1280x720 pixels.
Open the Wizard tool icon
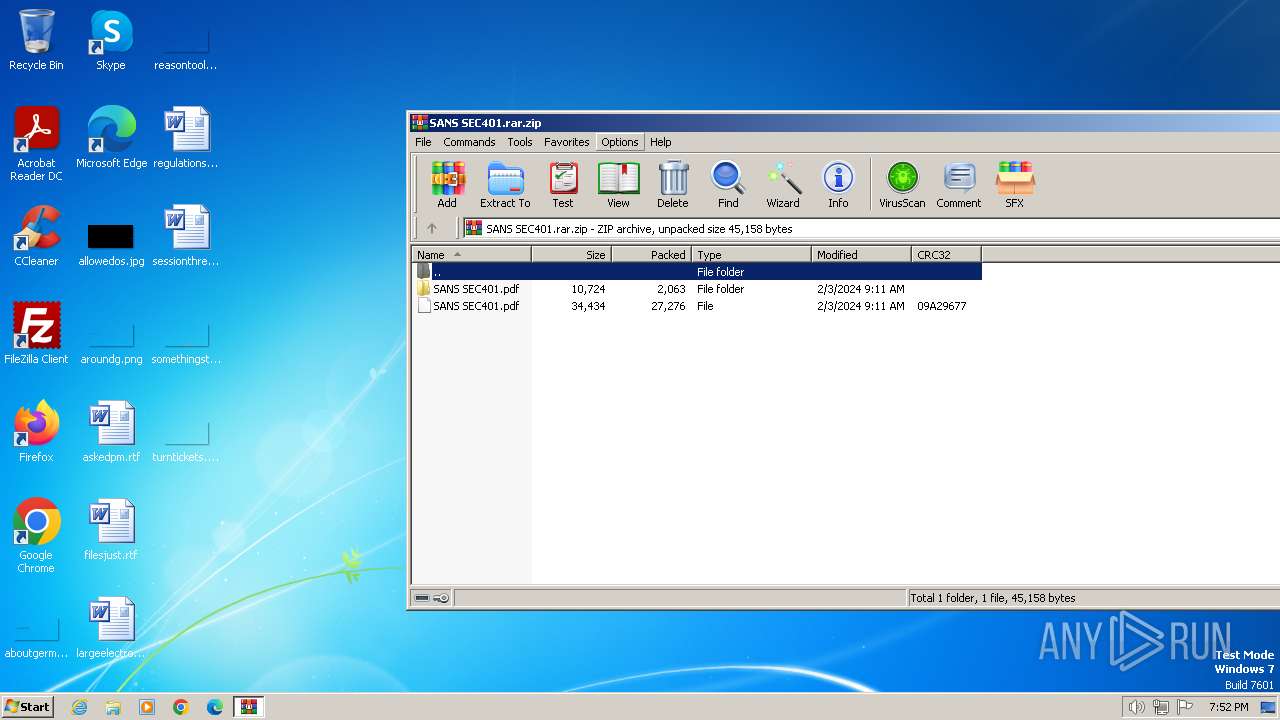pyautogui.click(x=783, y=185)
